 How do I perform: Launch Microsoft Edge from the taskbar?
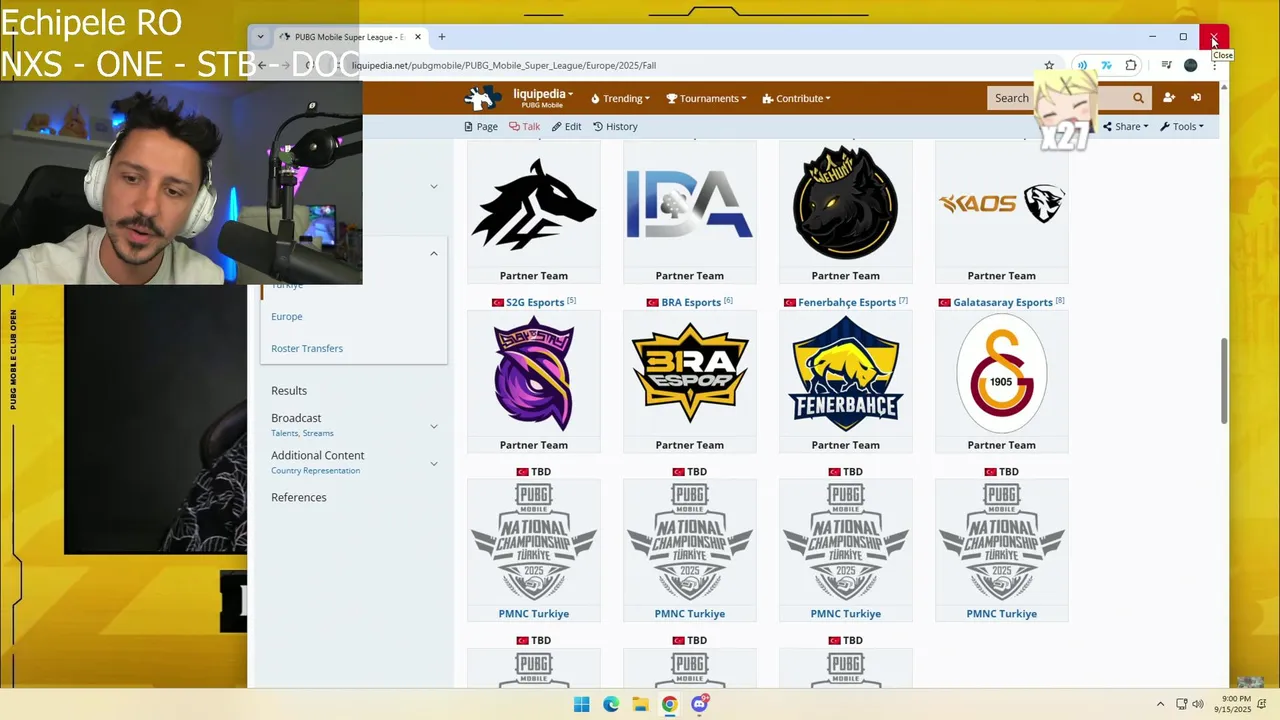(x=611, y=704)
